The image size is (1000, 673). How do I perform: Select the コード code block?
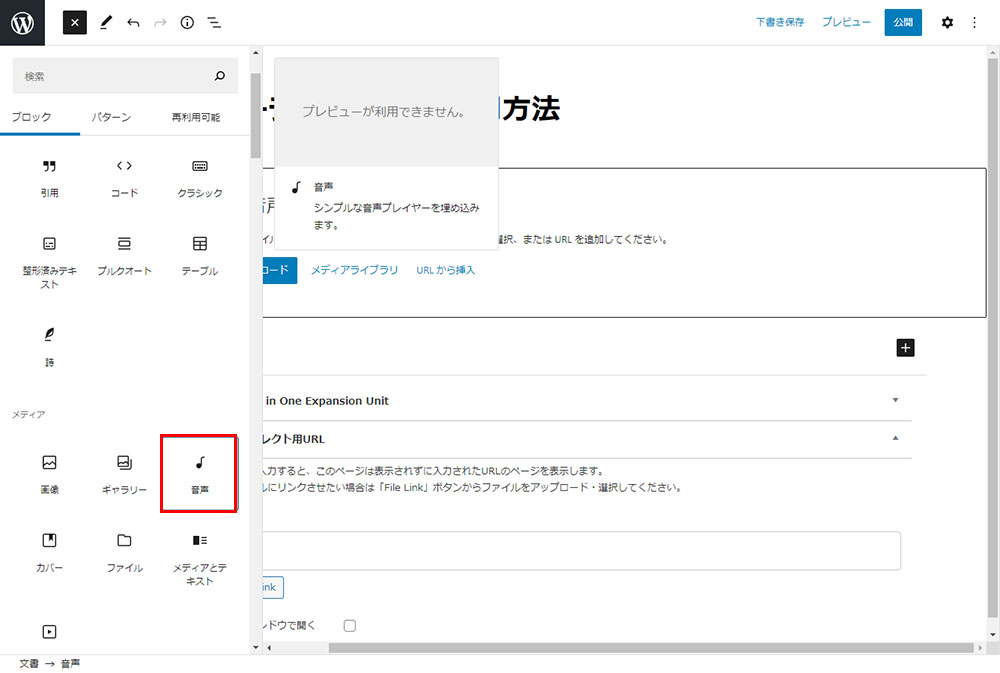click(124, 176)
